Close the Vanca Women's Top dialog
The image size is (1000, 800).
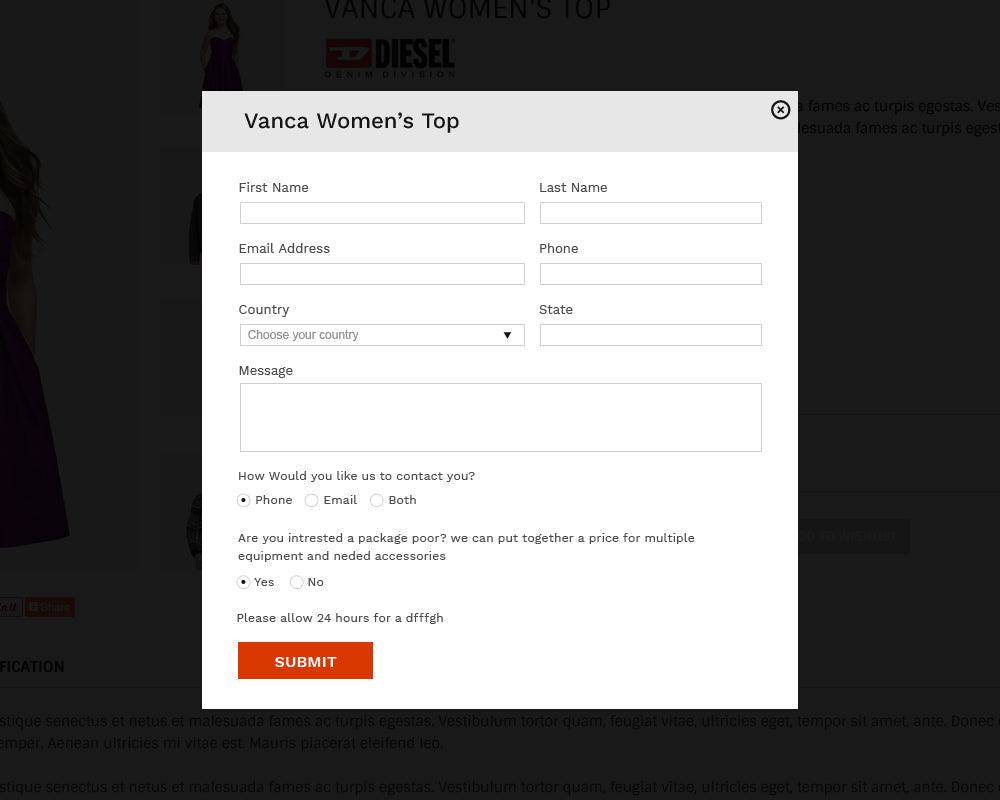pos(780,110)
